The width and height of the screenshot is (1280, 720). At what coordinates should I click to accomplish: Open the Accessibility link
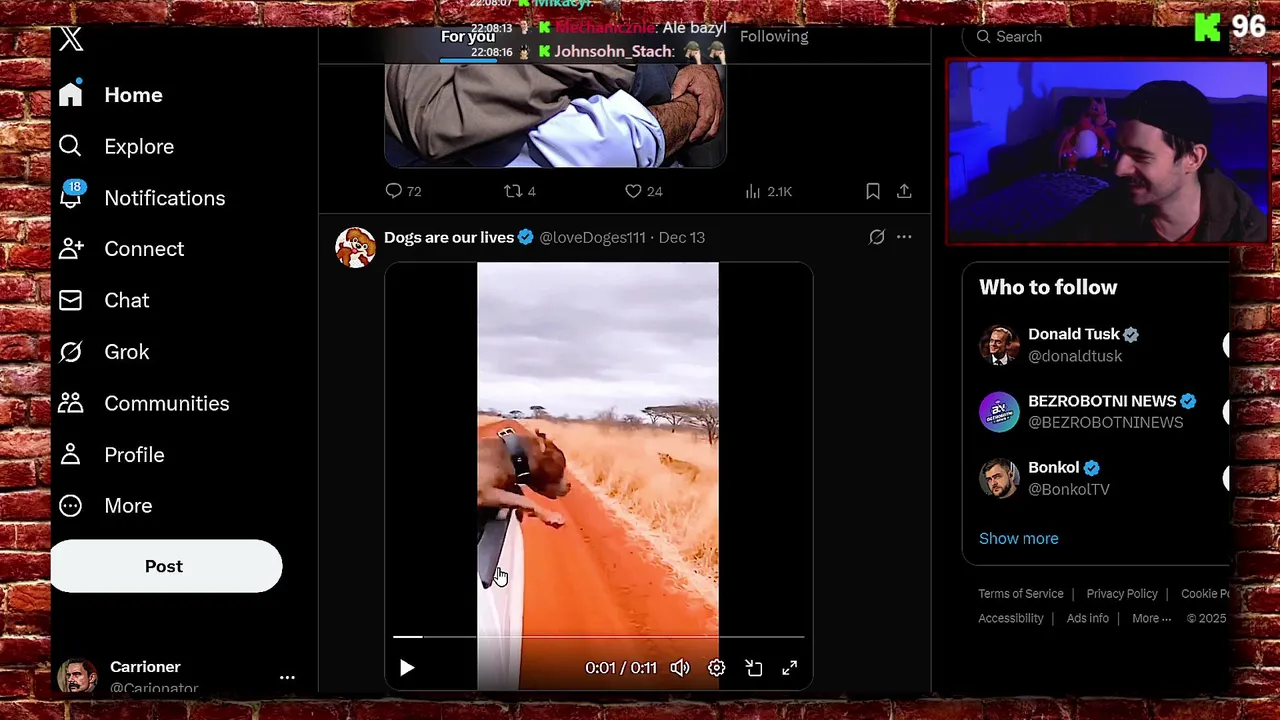[1011, 619]
